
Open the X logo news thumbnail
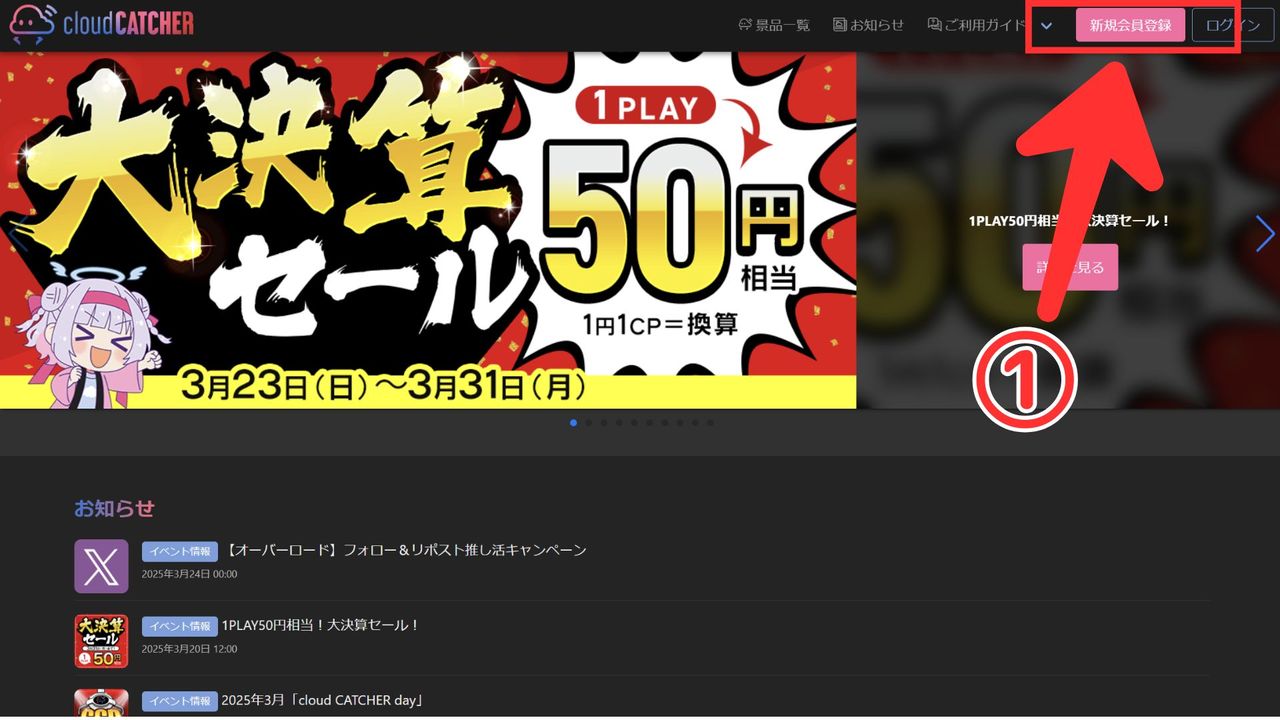pyautogui.click(x=101, y=566)
